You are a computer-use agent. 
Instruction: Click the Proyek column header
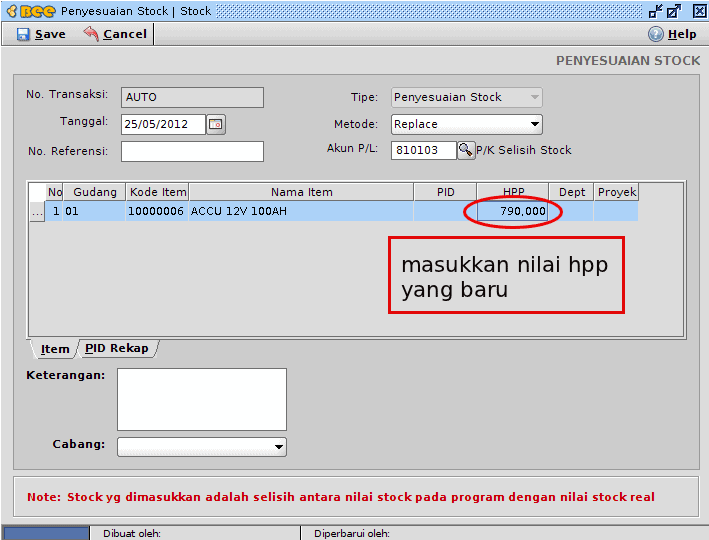pos(616,192)
